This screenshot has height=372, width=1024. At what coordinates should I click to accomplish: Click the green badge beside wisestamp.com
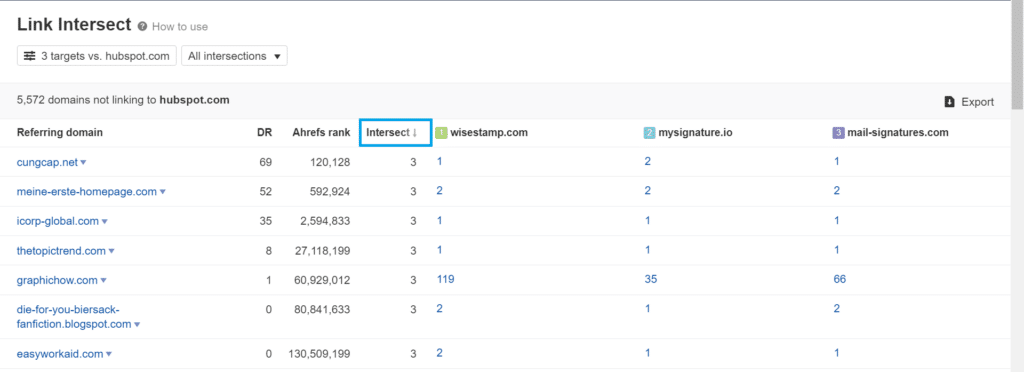click(441, 132)
